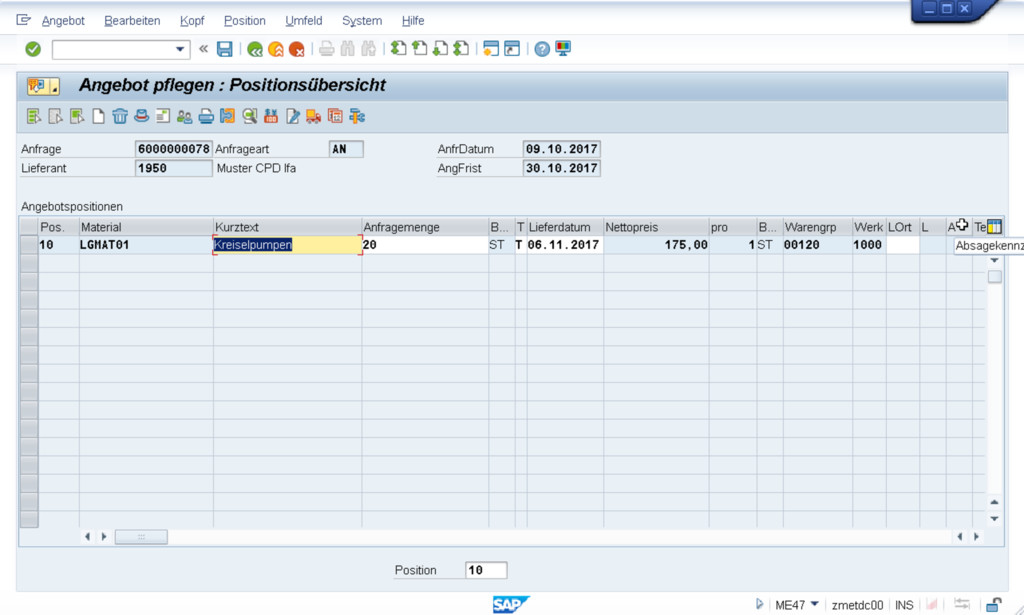The width and height of the screenshot is (1024, 615).
Task: Click the Anfrage number 6000000078
Action: pyautogui.click(x=174, y=149)
